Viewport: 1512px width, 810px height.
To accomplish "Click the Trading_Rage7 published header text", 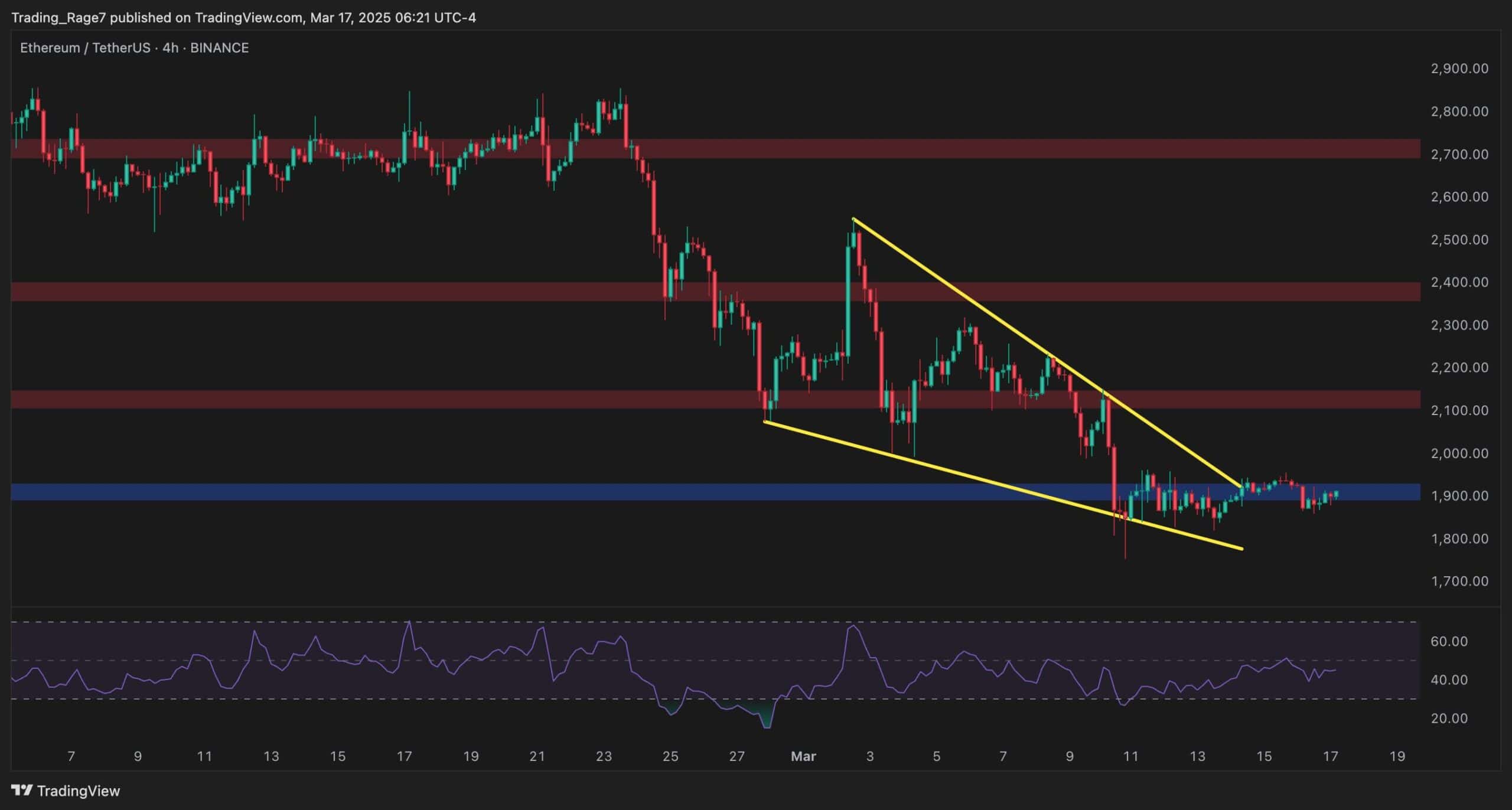I will point(243,18).
